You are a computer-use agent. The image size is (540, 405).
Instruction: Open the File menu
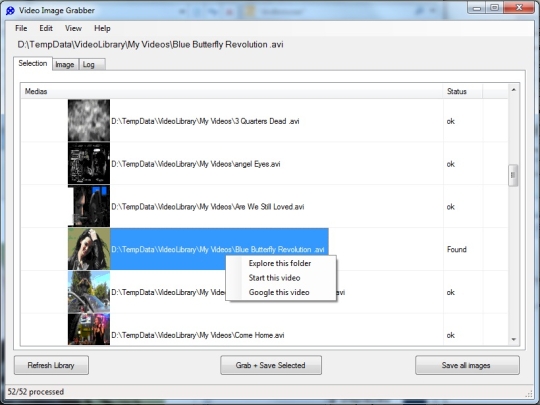(21, 28)
